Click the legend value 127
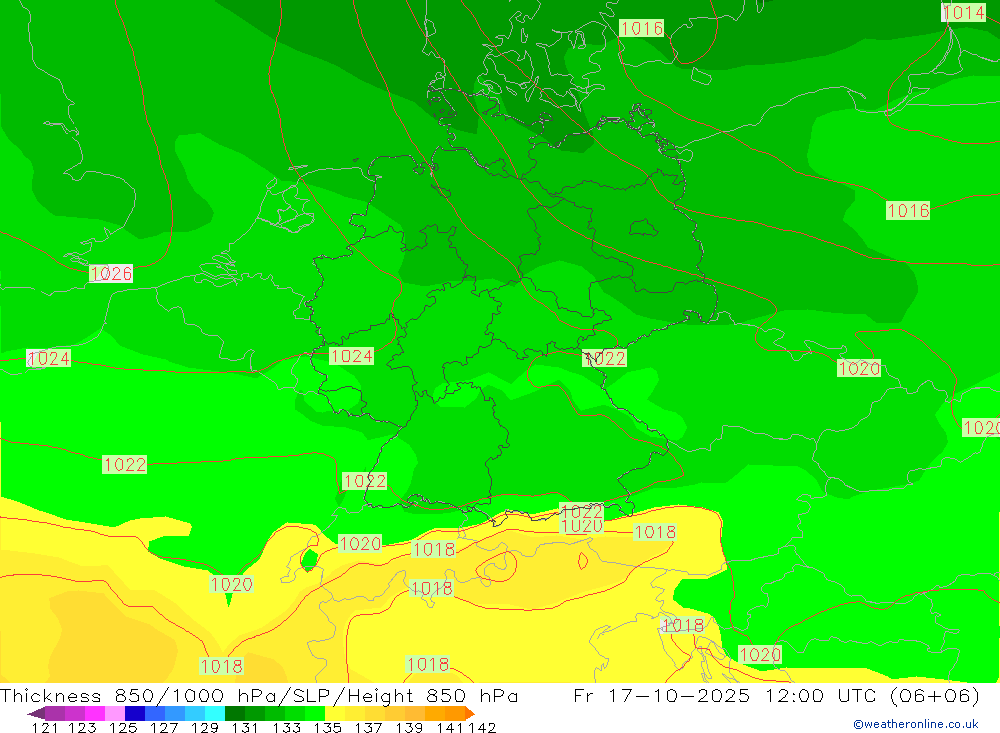The width and height of the screenshot is (1000, 733). (x=163, y=727)
